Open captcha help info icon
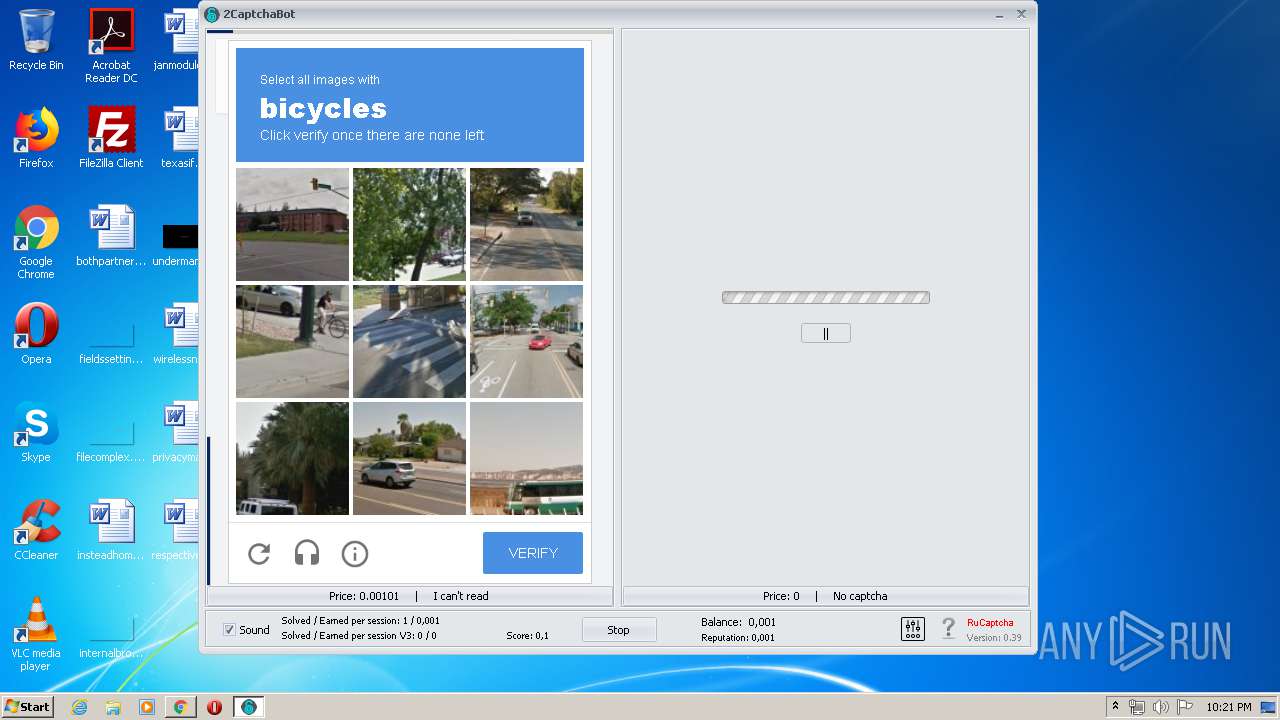The width and height of the screenshot is (1280, 720). 355,553
